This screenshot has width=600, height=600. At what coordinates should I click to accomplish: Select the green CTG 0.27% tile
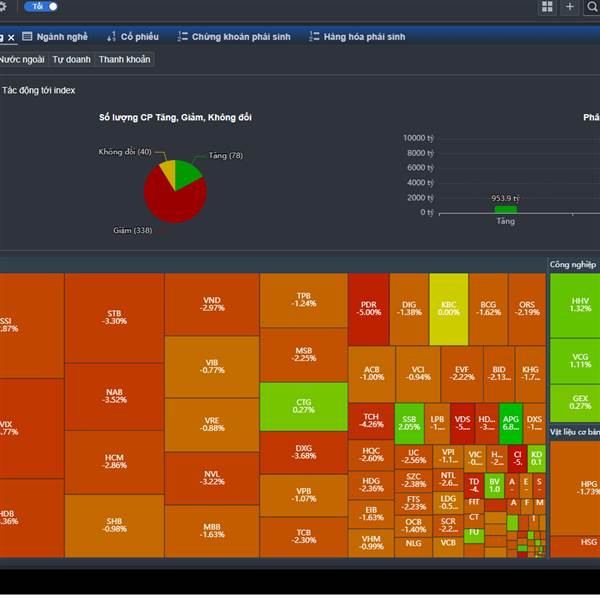point(304,406)
